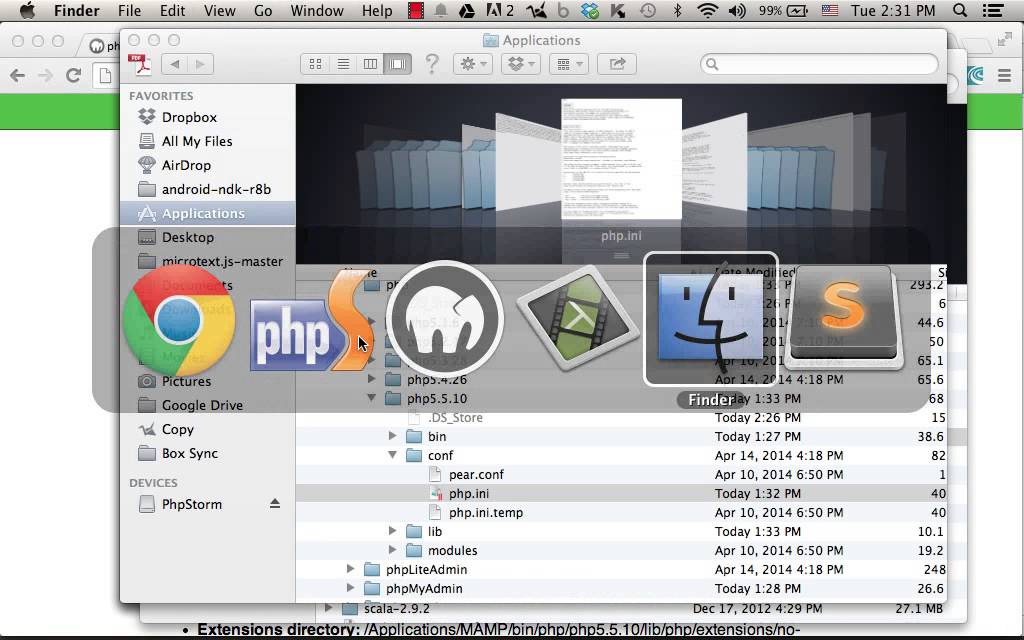The image size is (1024, 640).
Task: Pick the film-strip screen recorder app icon
Action: click(578, 319)
